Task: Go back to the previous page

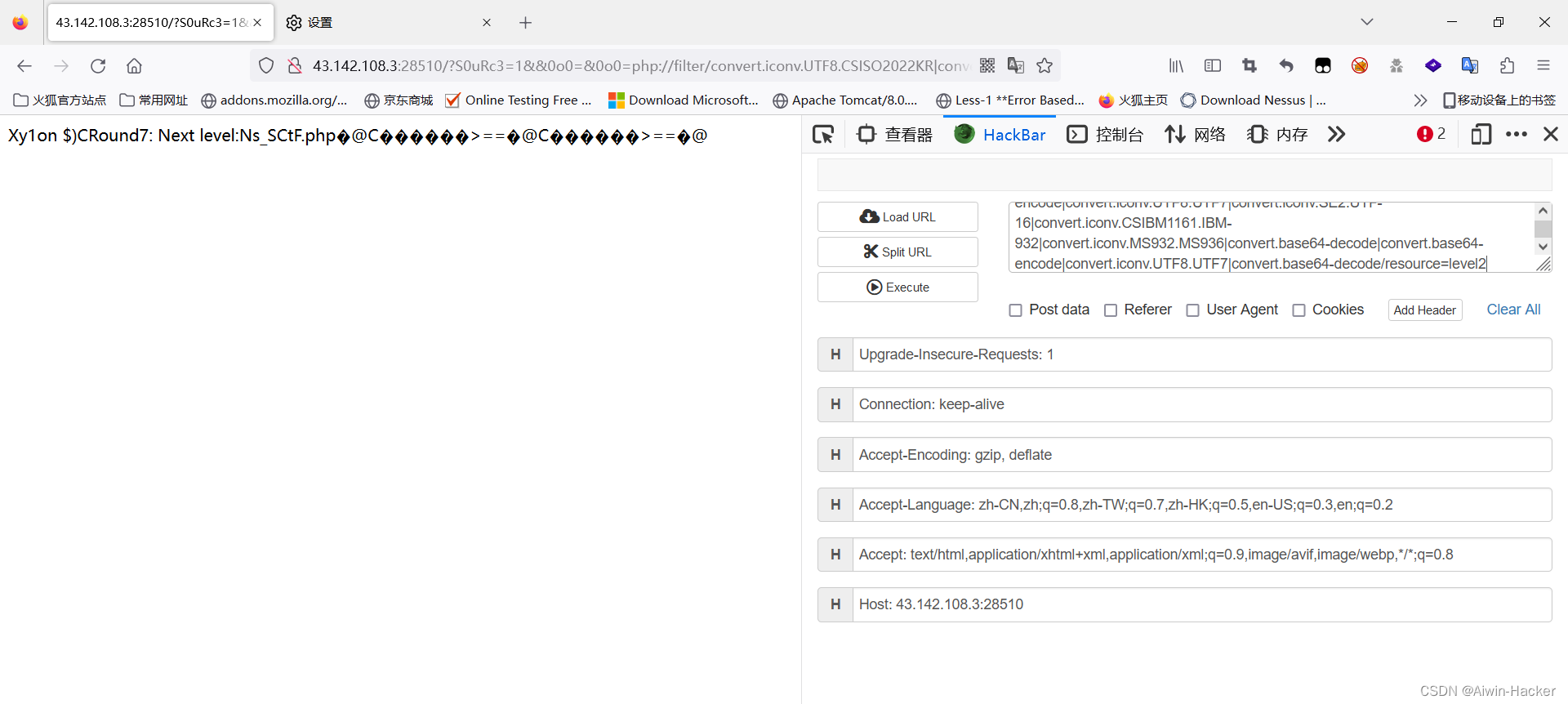Action: [x=24, y=66]
